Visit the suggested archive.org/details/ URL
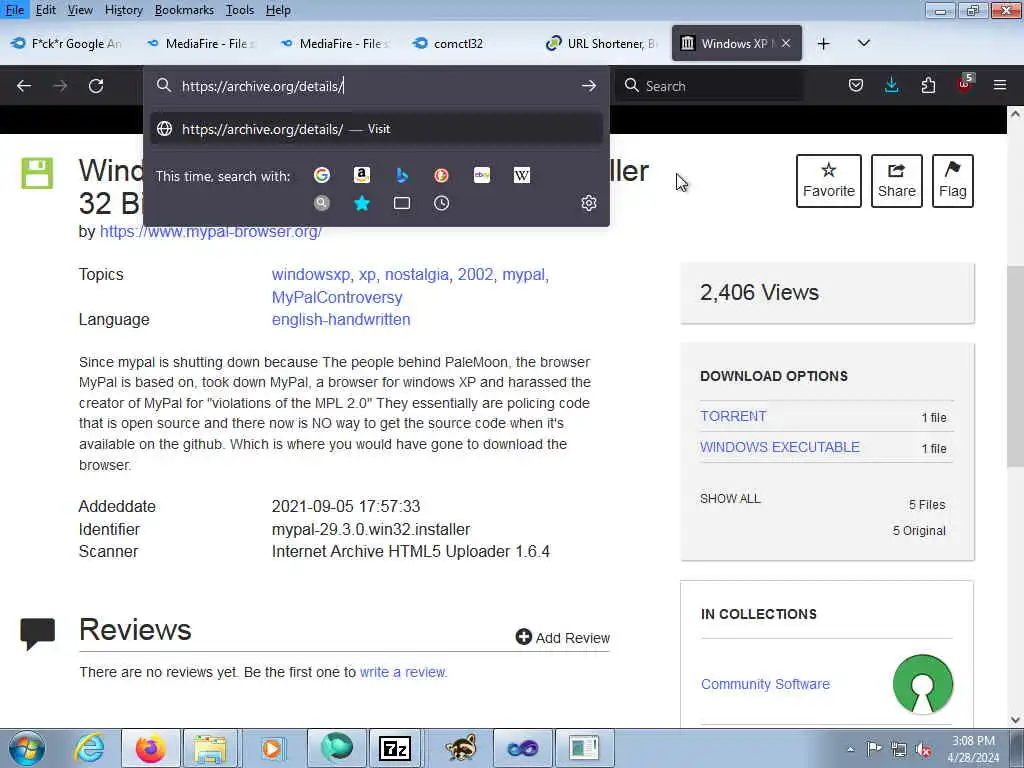1024x768 pixels. (x=377, y=129)
